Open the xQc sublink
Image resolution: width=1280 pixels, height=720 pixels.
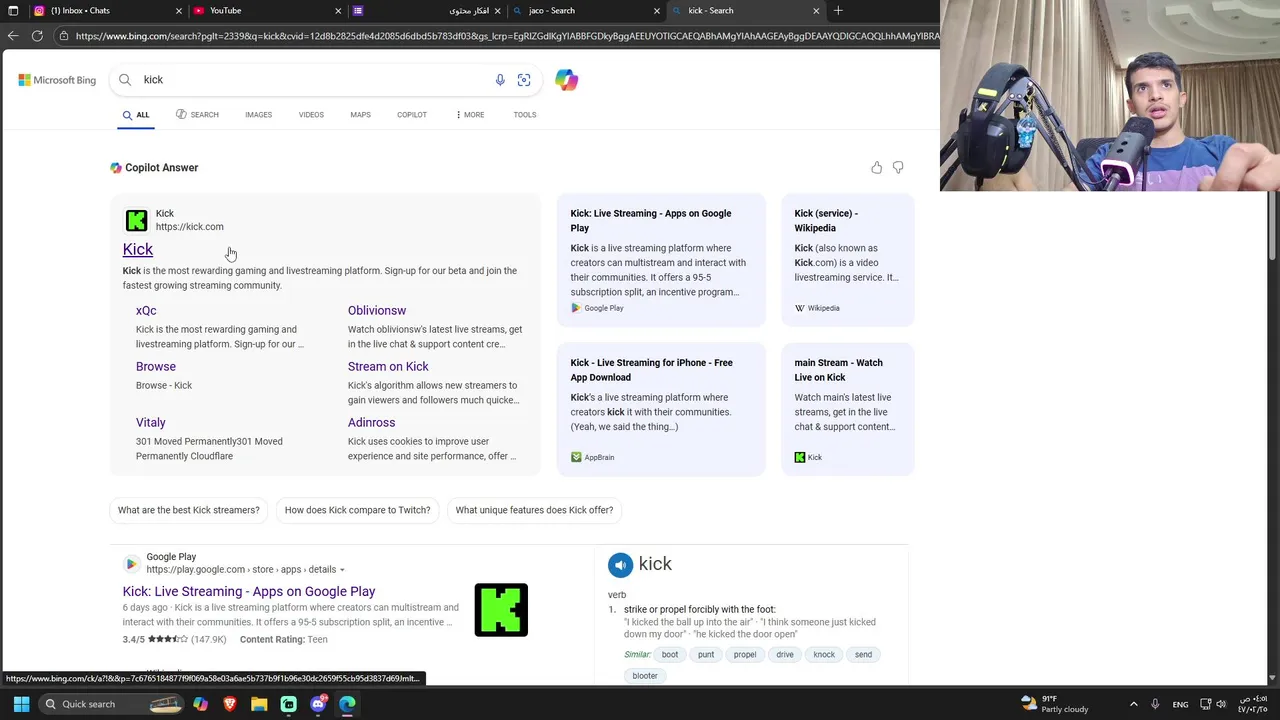point(146,311)
